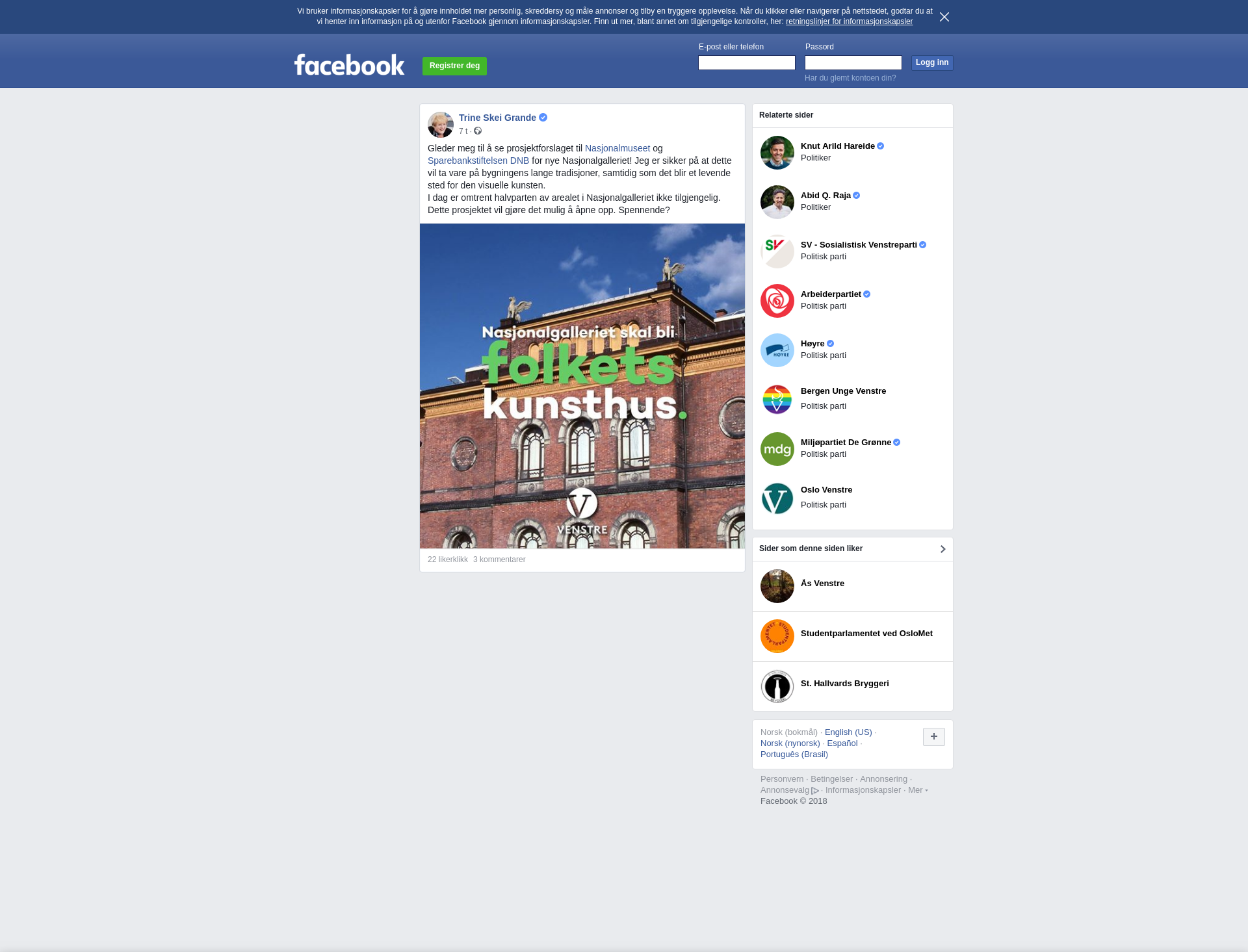1248x952 pixels.
Task: Open 'Har du glemt kontoen din?' link
Action: coord(850,78)
